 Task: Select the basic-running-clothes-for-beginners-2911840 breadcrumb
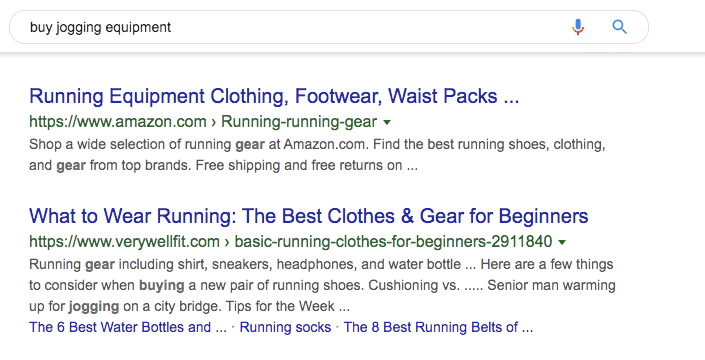click(x=393, y=242)
